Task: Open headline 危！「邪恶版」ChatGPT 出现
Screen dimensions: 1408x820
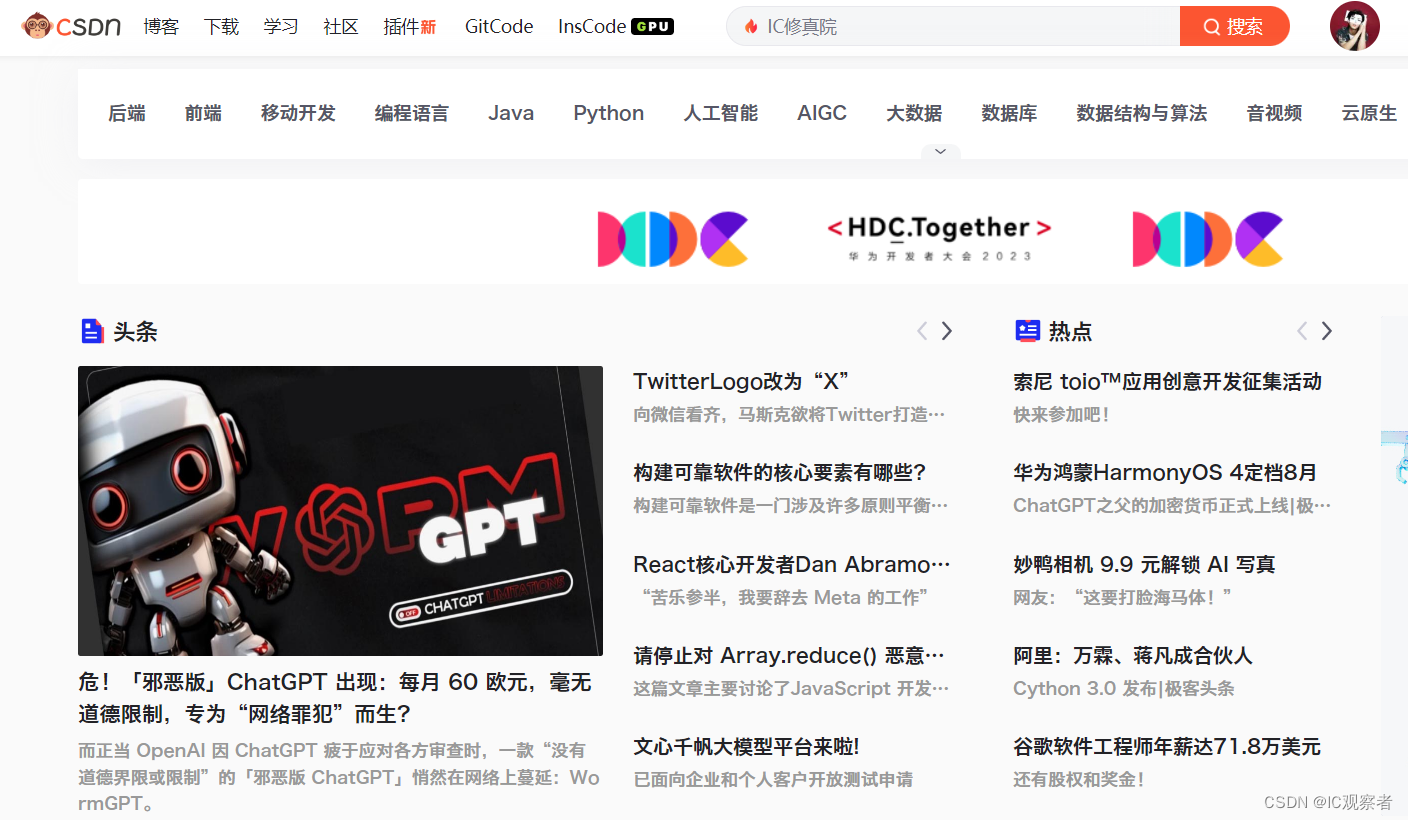Action: [335, 698]
